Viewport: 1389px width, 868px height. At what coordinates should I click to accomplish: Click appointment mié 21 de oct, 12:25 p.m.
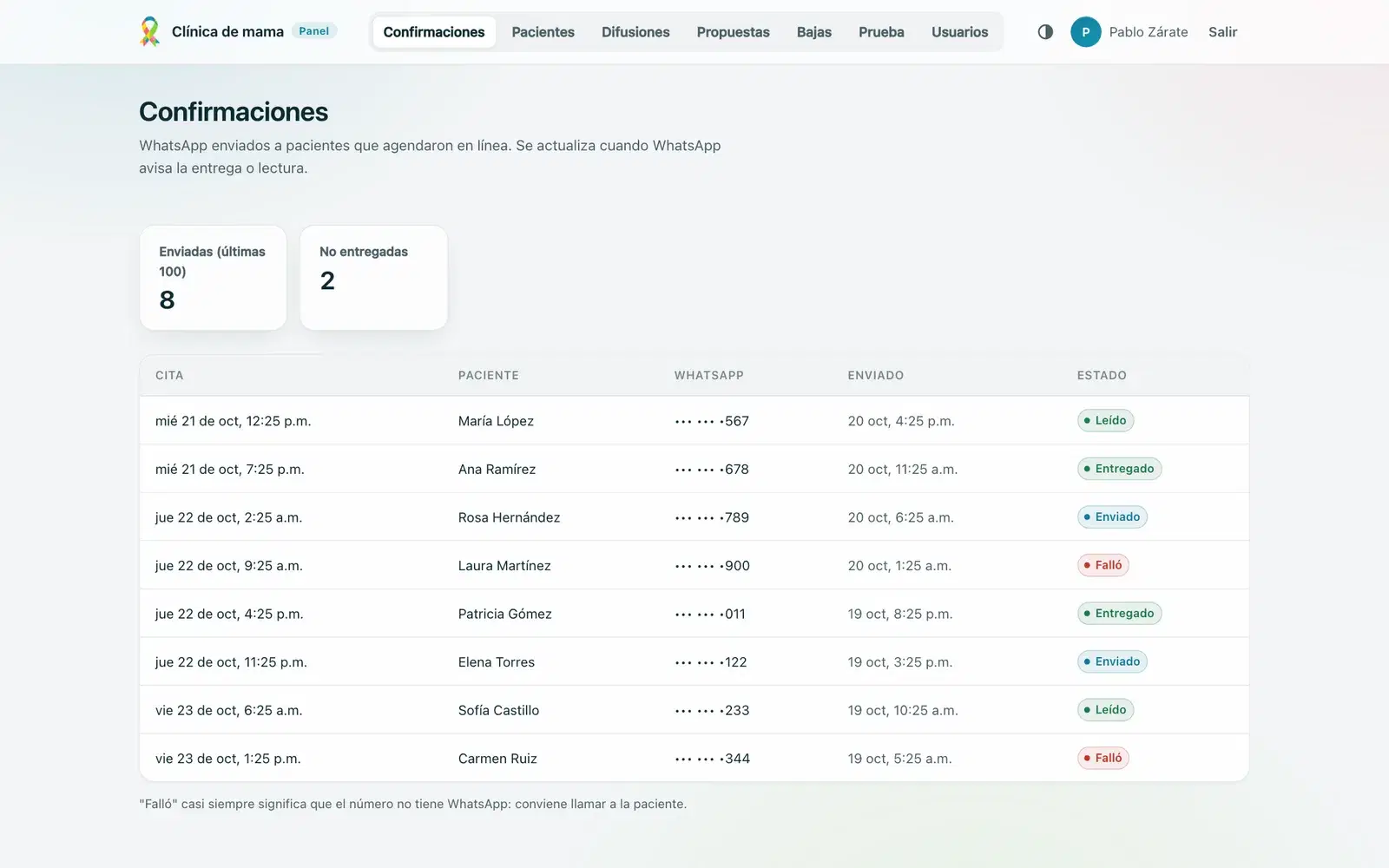point(233,421)
